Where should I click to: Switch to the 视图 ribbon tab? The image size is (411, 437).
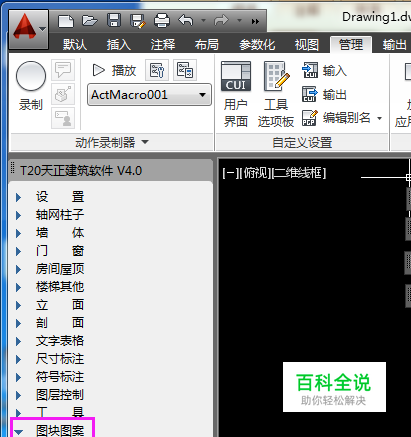[x=307, y=44]
